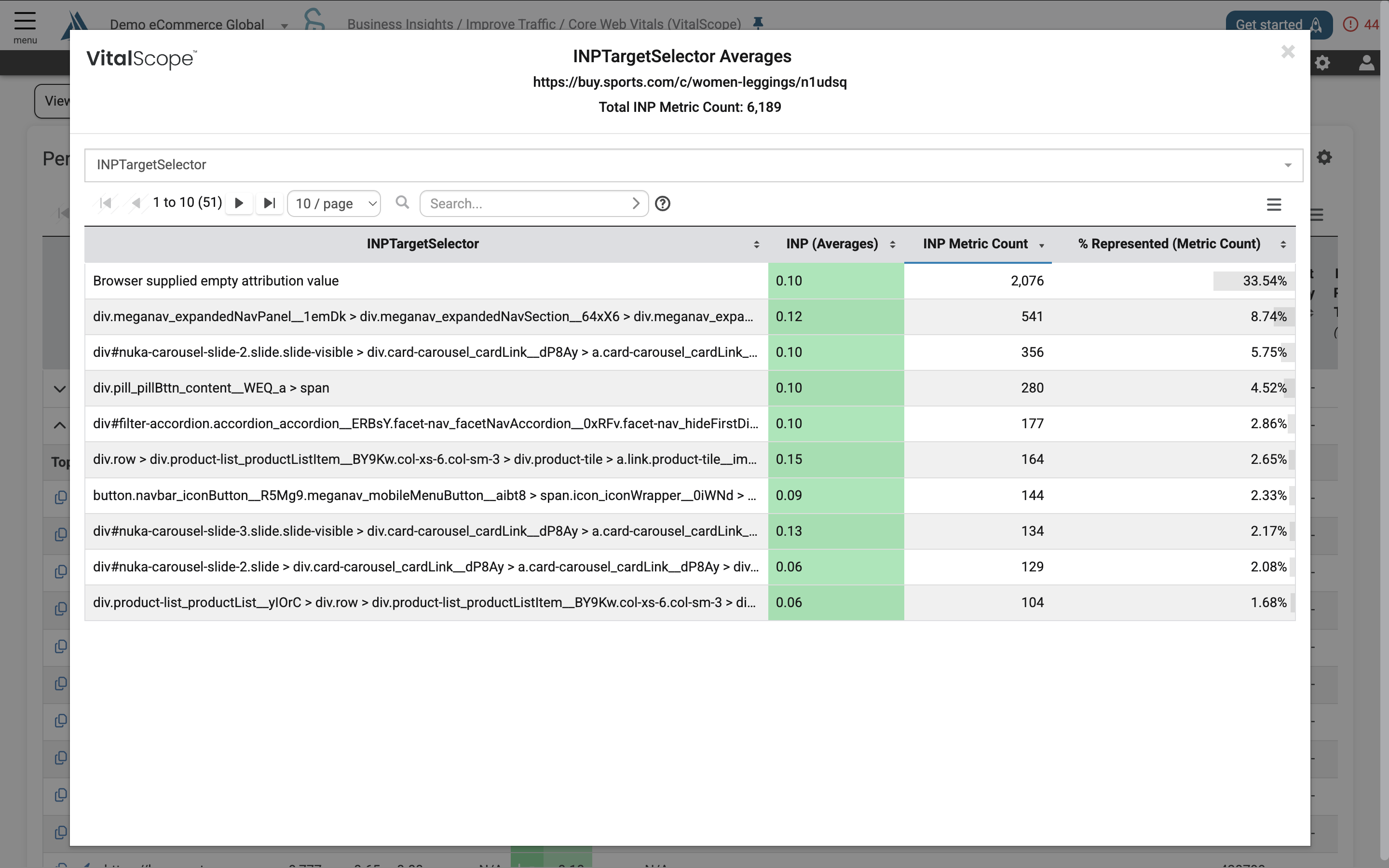Go to next page of results
The height and width of the screenshot is (868, 1389).
239,203
